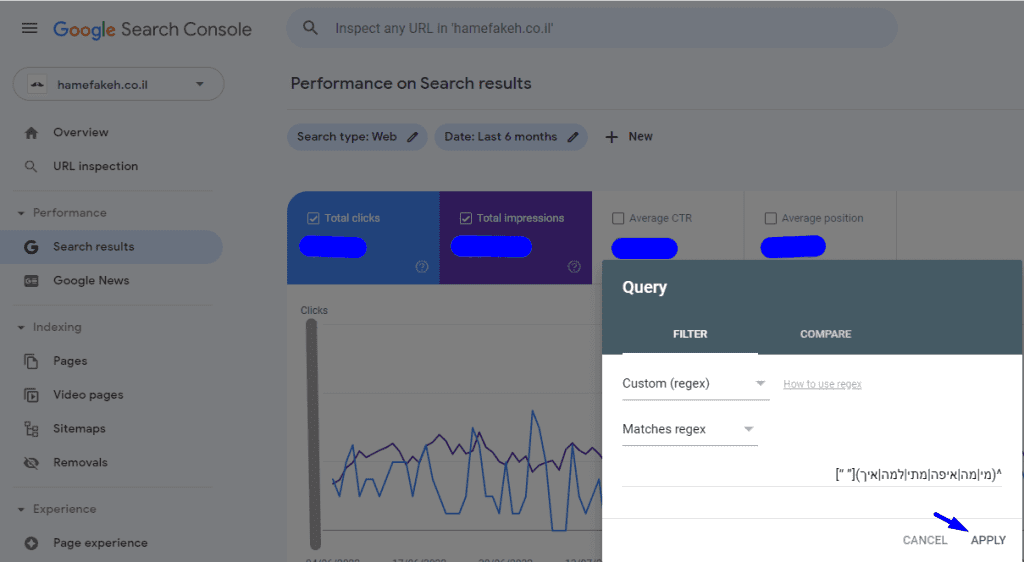
Task: Open Sitemaps from the sidebar
Action: pyautogui.click(x=79, y=429)
